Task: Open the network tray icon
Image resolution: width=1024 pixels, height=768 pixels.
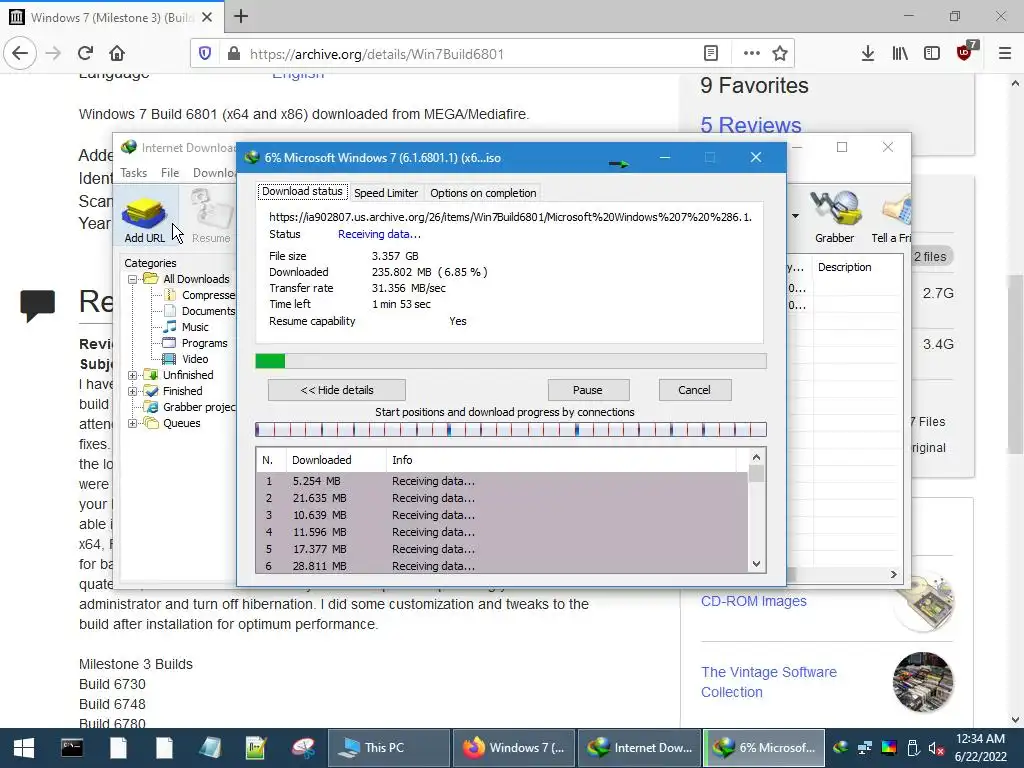Action: [865, 748]
